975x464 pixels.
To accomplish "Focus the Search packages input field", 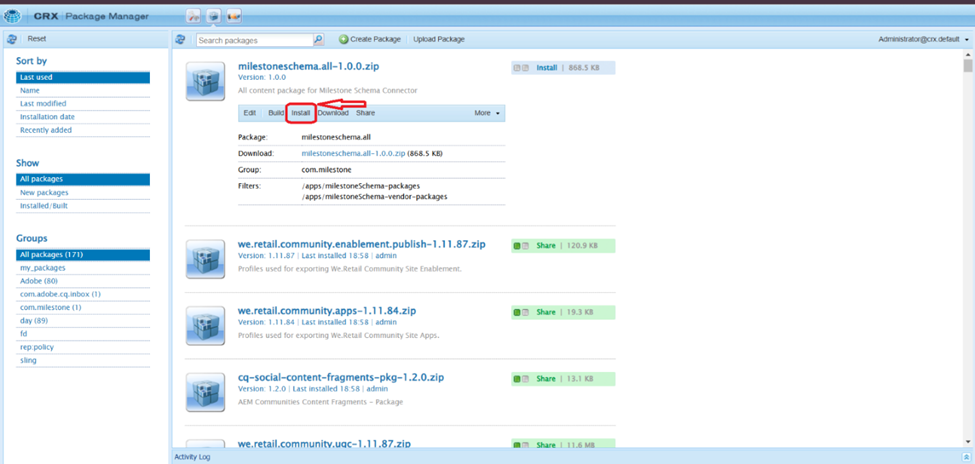I will (254, 40).
